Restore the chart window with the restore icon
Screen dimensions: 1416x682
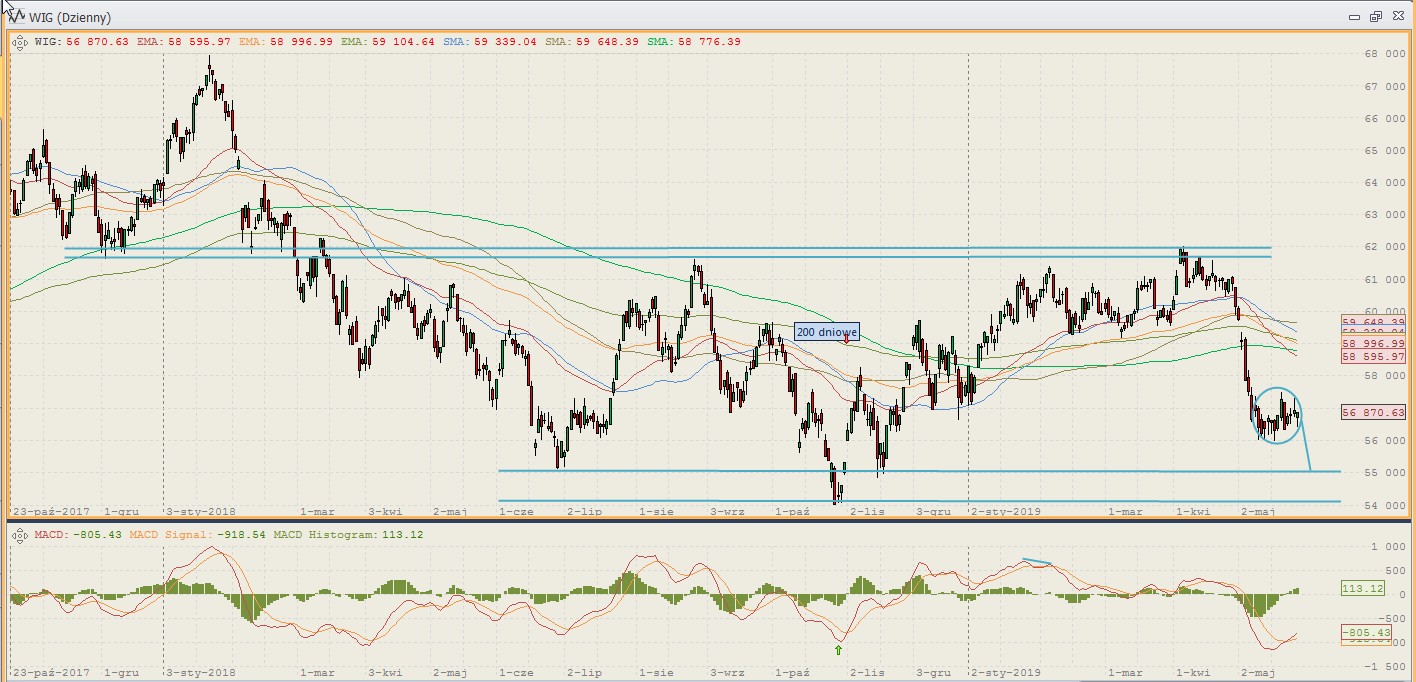tap(1375, 17)
